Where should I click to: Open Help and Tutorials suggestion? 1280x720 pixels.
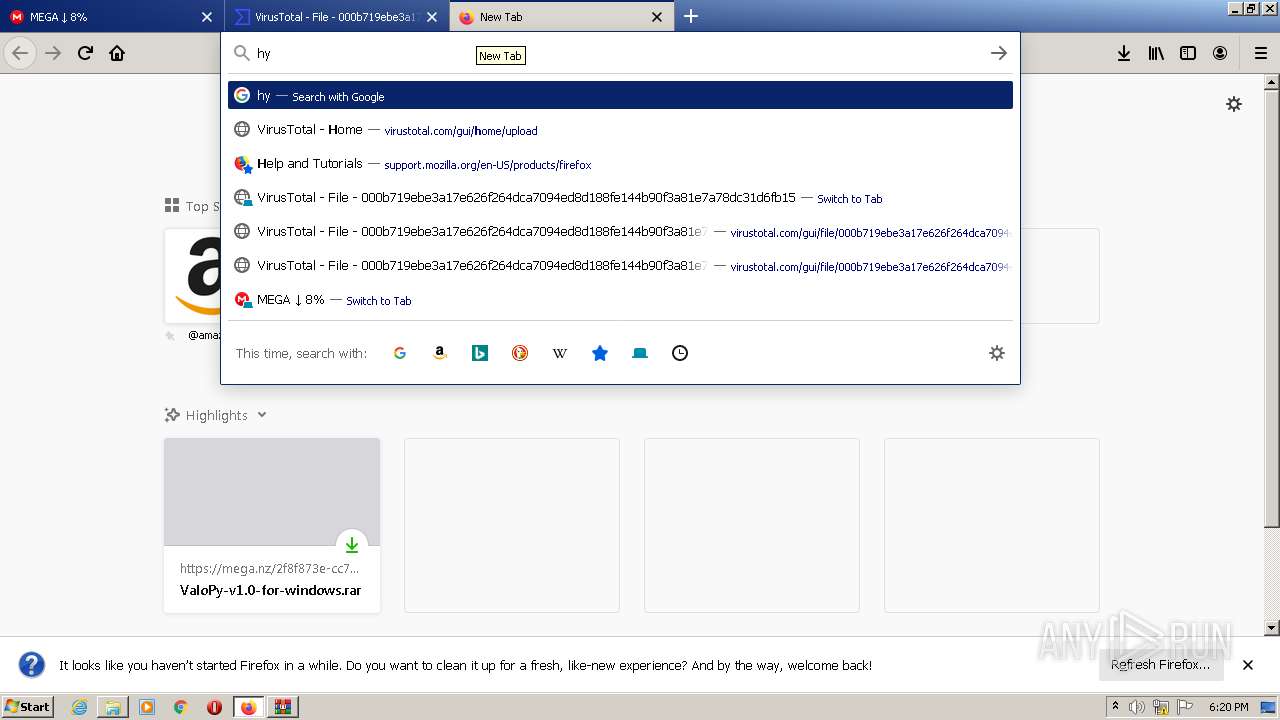[x=620, y=164]
